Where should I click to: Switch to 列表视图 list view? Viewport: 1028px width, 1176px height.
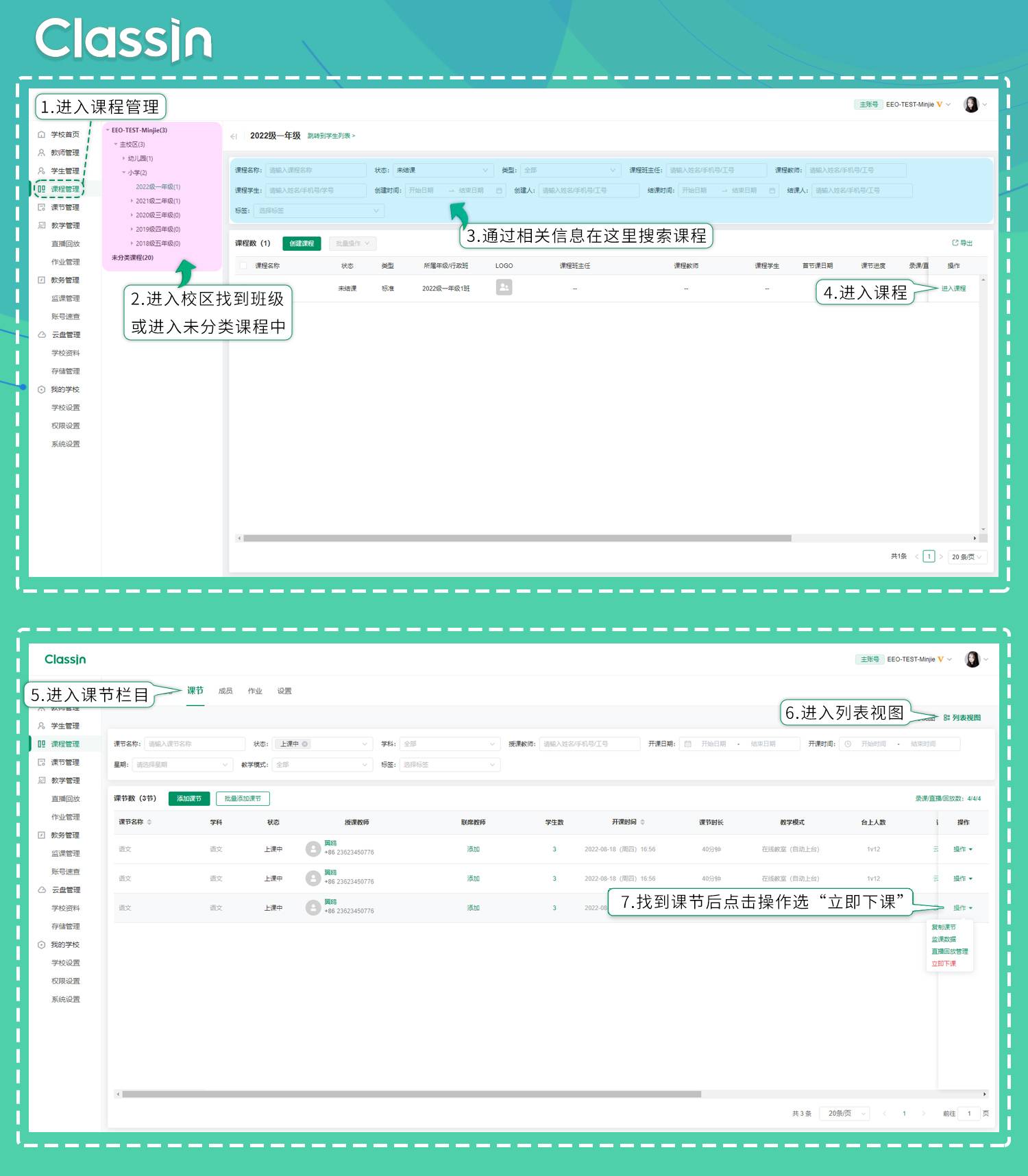point(962,718)
